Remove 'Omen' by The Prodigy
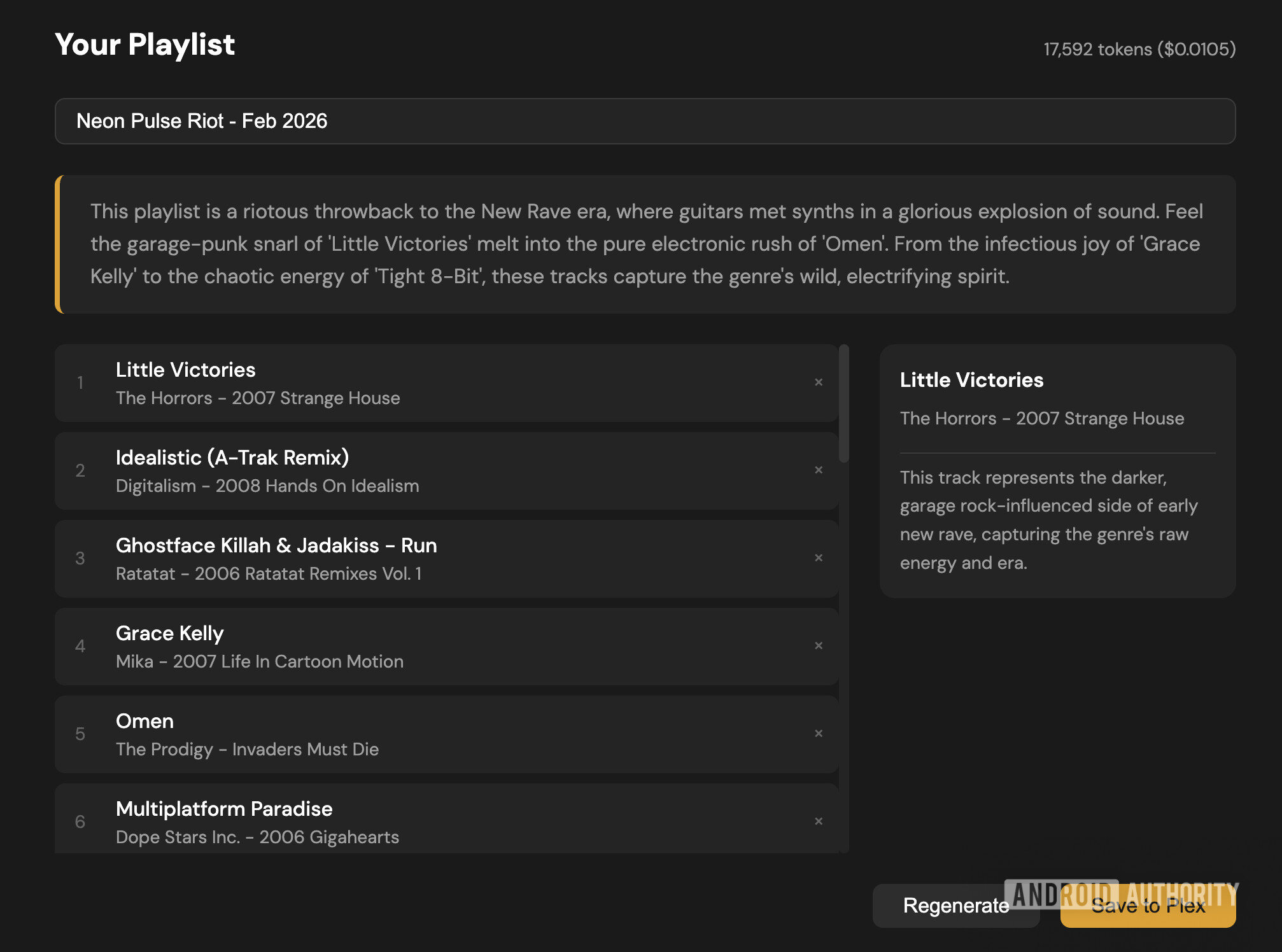 pyautogui.click(x=819, y=734)
